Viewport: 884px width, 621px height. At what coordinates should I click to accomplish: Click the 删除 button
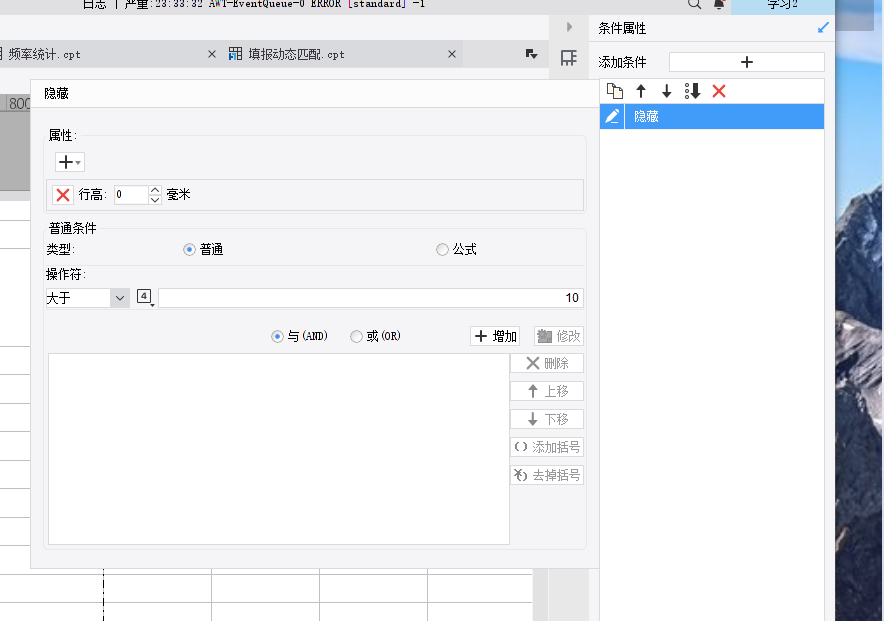(547, 363)
